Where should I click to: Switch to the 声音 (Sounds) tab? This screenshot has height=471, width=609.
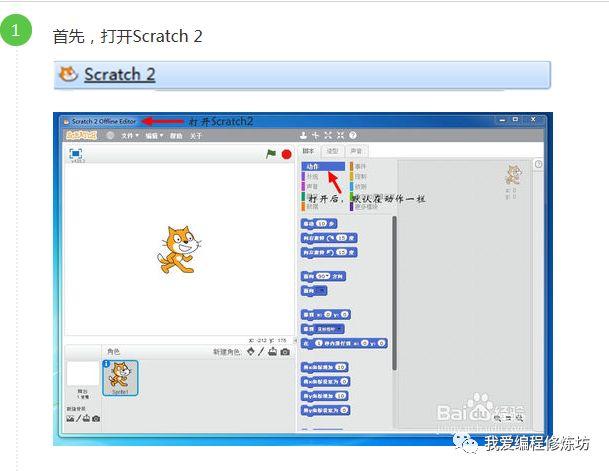pos(356,151)
